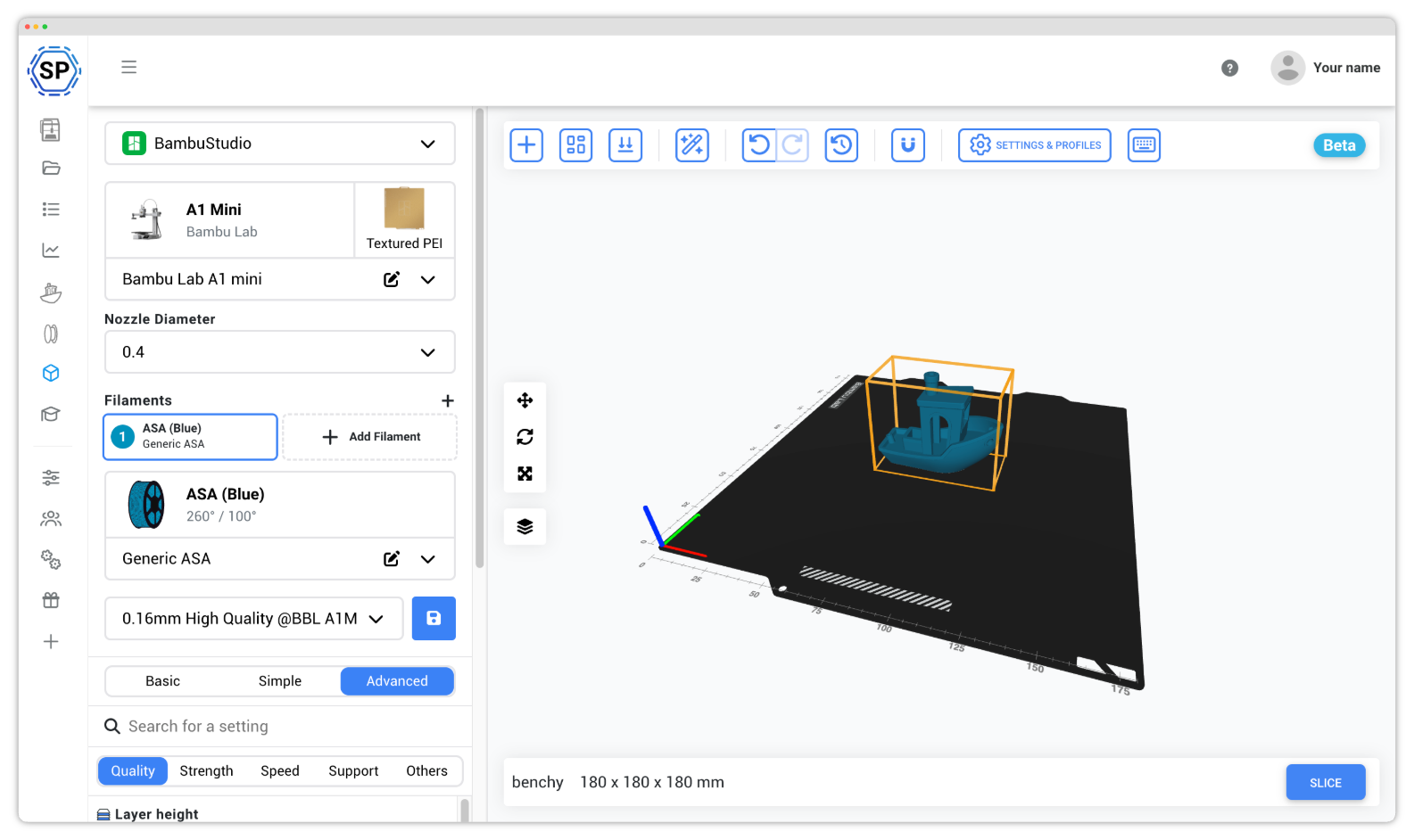Open the benchy boat icon in sidebar
The height and width of the screenshot is (840, 1414).
(51, 292)
